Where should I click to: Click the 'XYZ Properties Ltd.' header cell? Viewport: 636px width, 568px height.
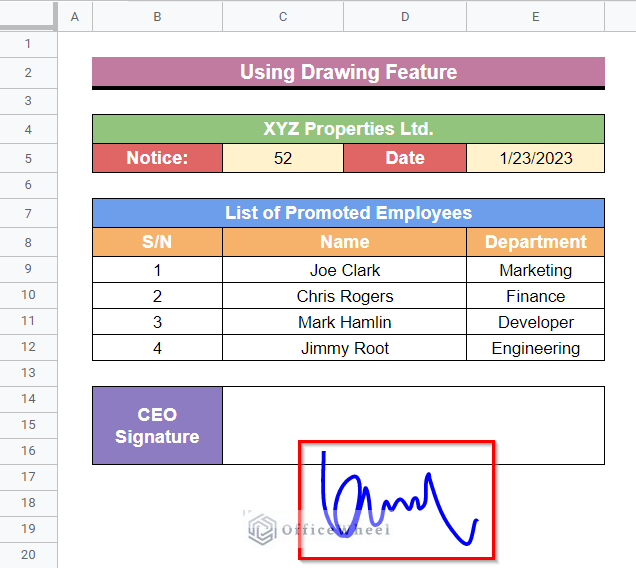(348, 129)
